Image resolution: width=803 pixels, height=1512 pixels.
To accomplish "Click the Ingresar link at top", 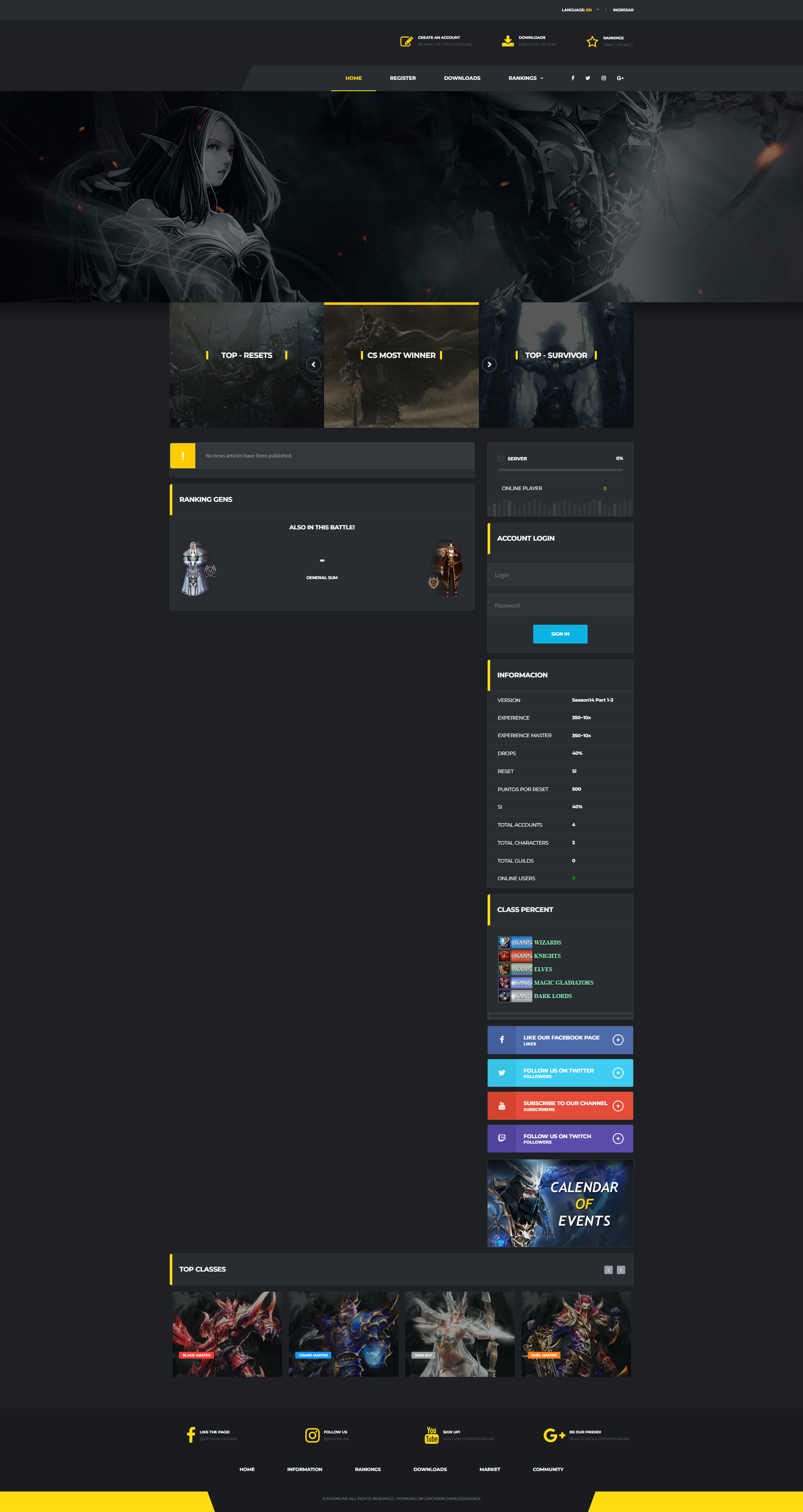I will (x=623, y=10).
